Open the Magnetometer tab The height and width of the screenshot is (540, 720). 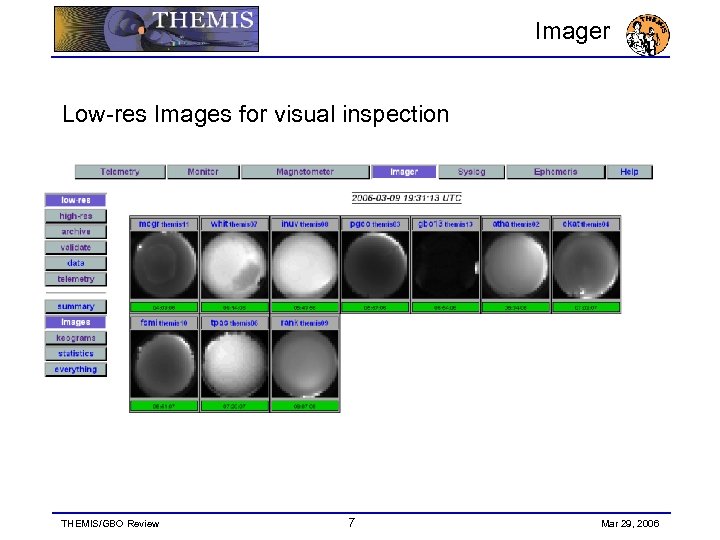[x=305, y=172]
